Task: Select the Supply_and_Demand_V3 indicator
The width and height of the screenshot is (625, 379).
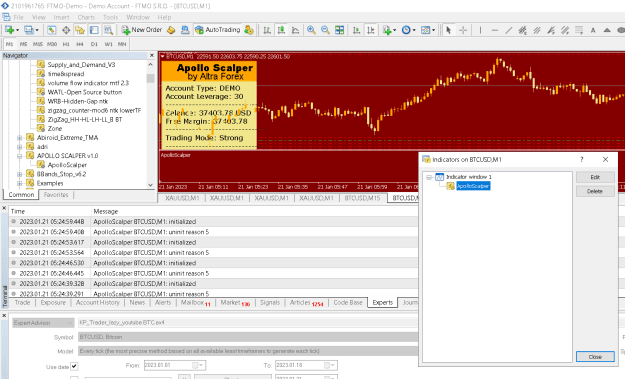Action: [x=81, y=65]
